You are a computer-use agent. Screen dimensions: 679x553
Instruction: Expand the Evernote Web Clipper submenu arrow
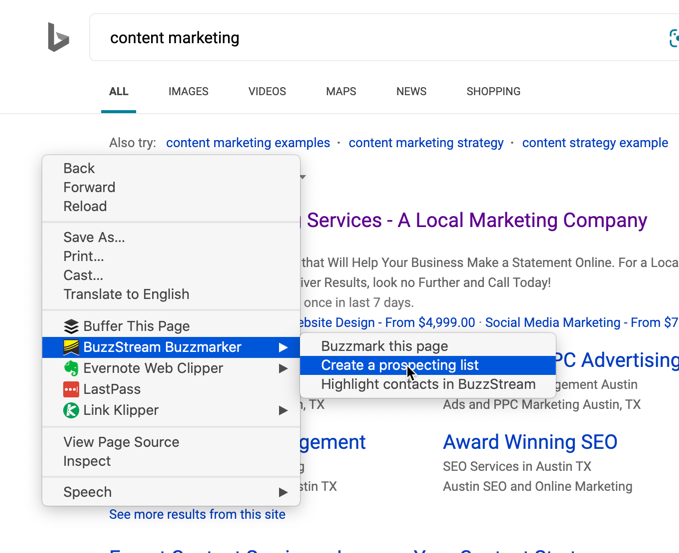click(x=283, y=368)
